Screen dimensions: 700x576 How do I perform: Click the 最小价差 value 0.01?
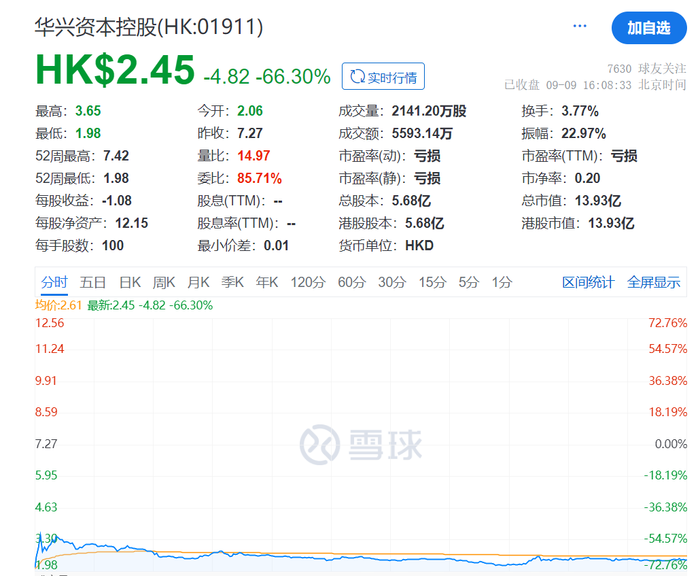[276, 246]
